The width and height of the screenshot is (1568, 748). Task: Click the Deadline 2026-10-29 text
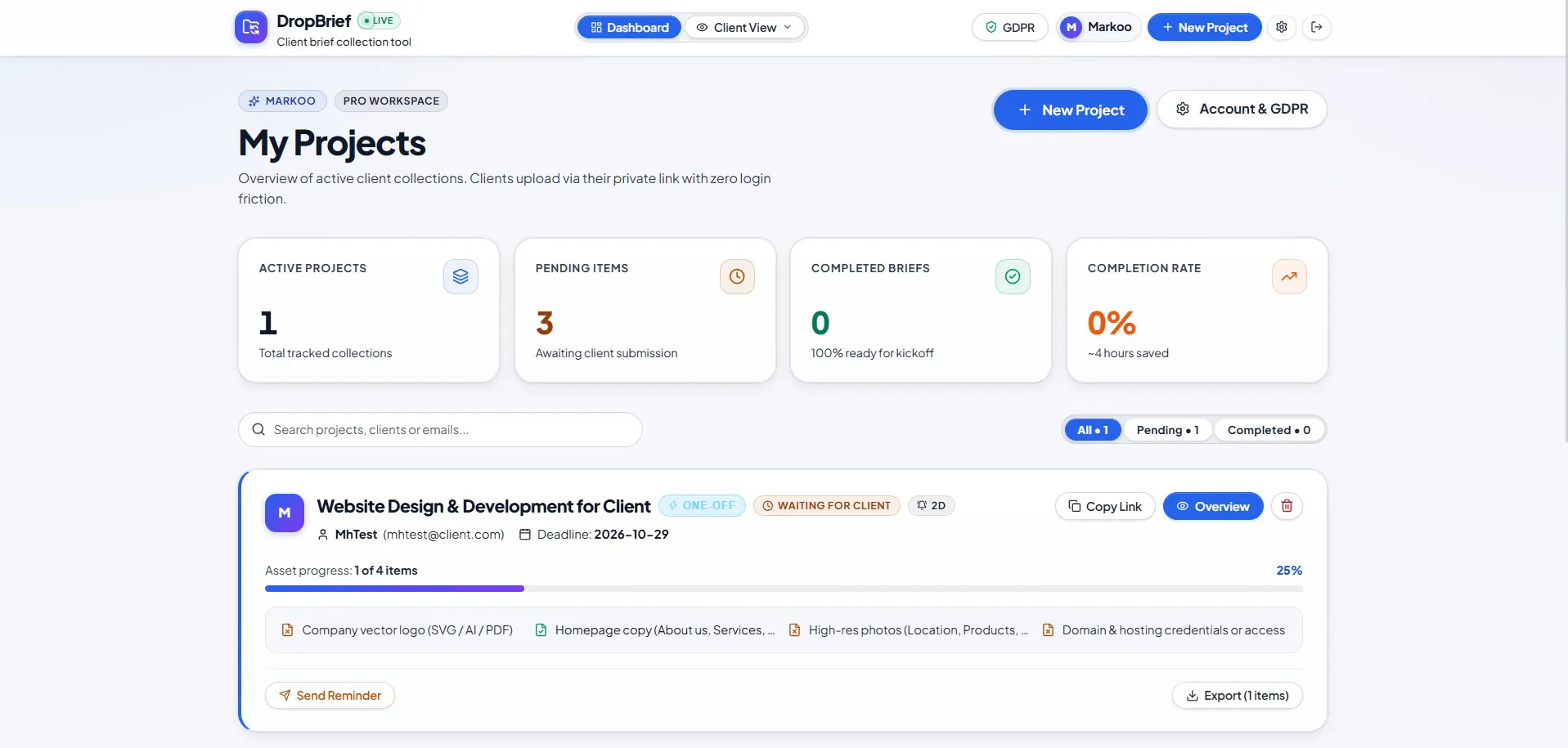(x=603, y=534)
